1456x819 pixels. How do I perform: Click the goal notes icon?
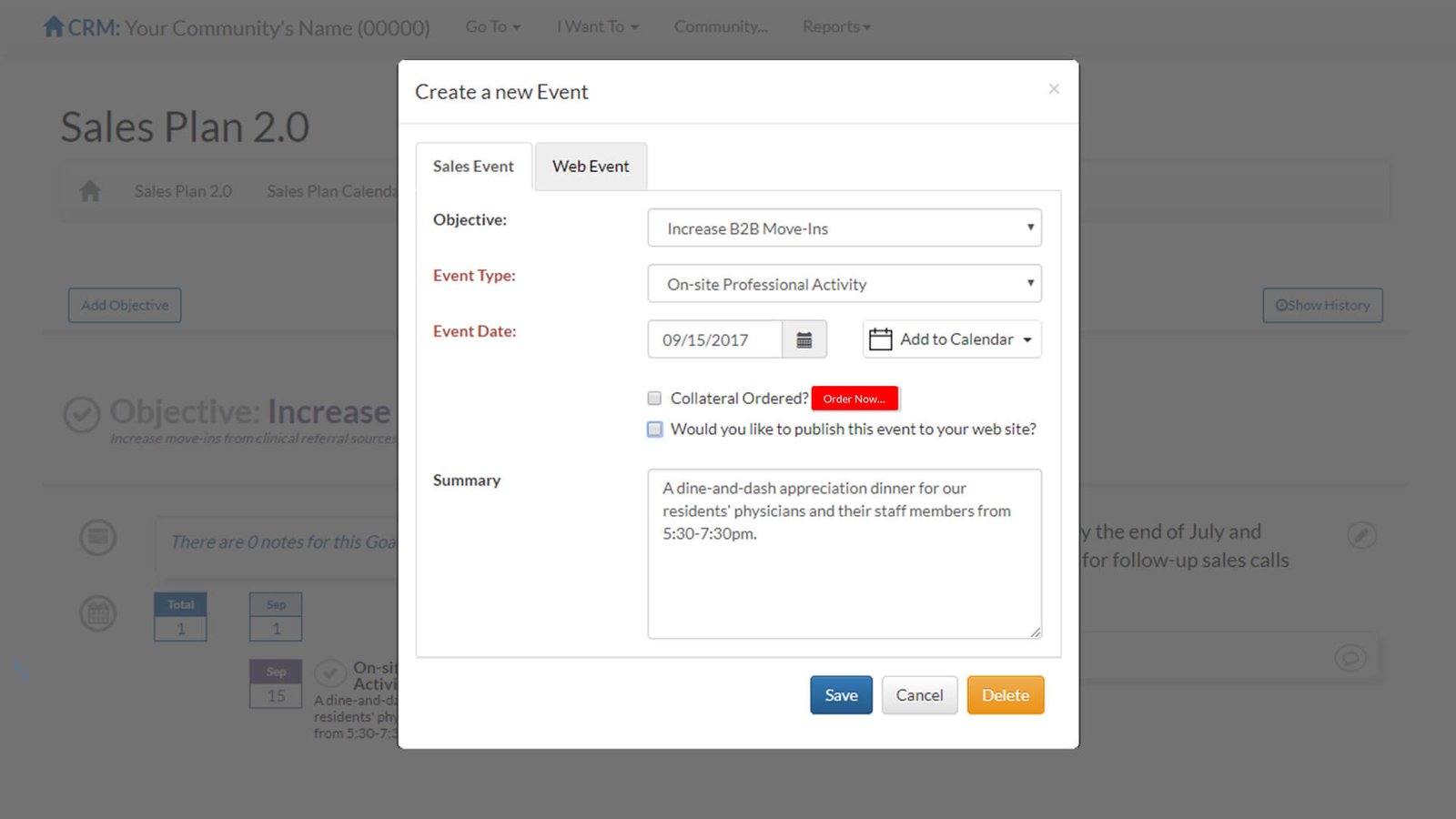[x=97, y=538]
